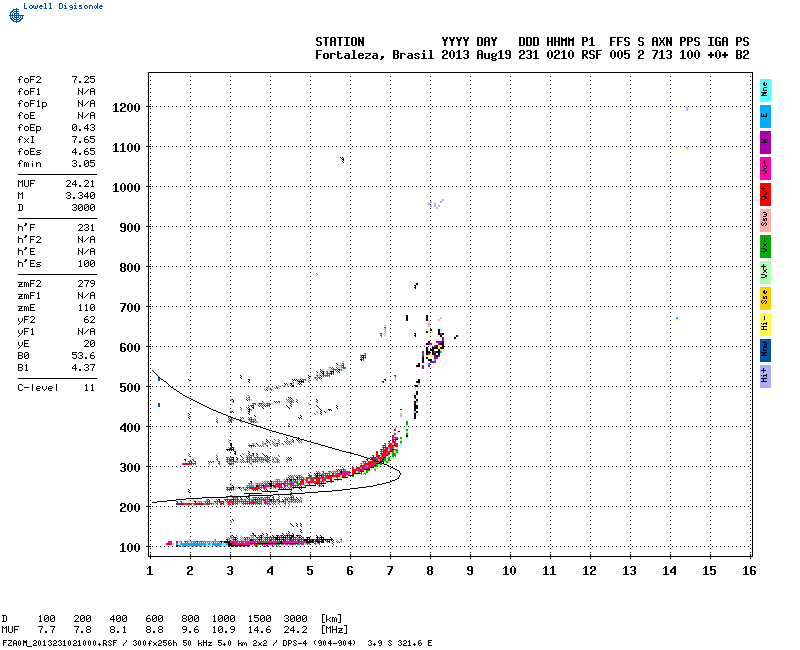Click the MUF value 24.21
This screenshot has height=650, width=800.
pos(80,184)
